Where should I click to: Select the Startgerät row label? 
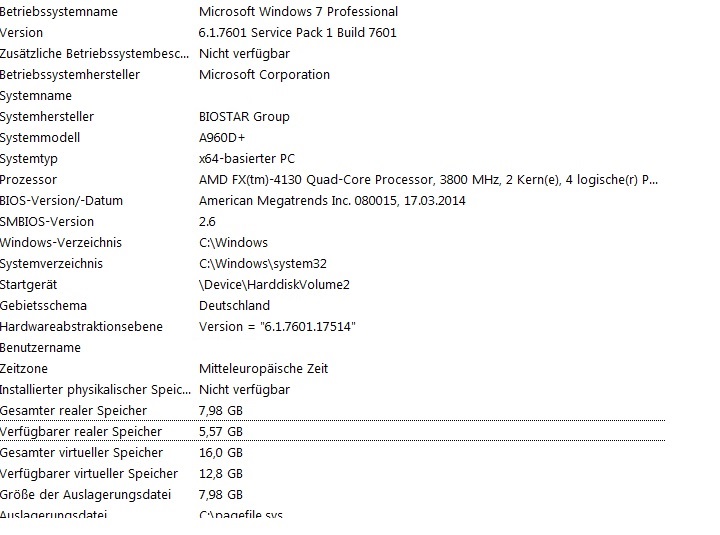coord(28,285)
